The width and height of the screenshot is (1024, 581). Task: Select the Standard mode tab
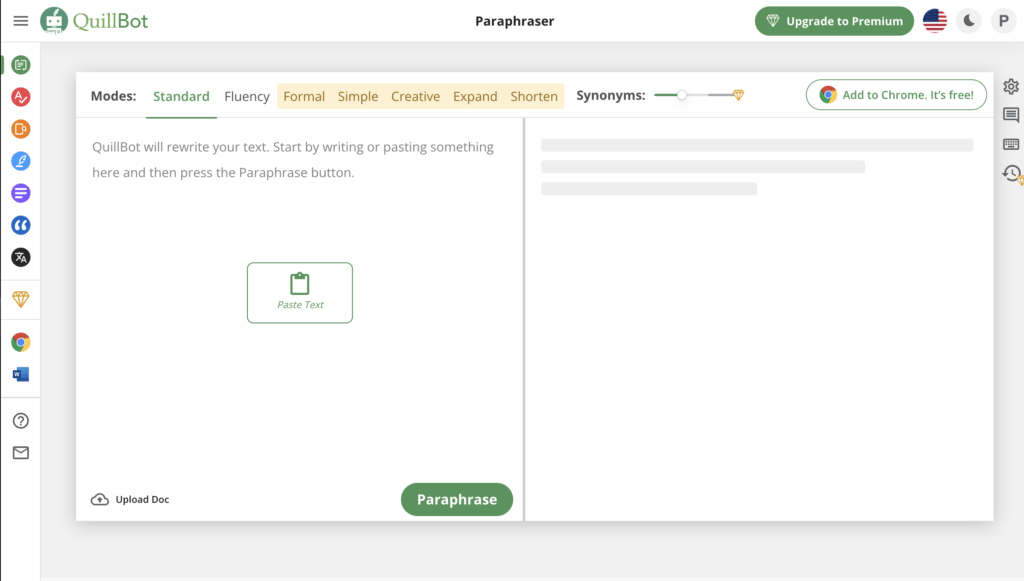(181, 96)
